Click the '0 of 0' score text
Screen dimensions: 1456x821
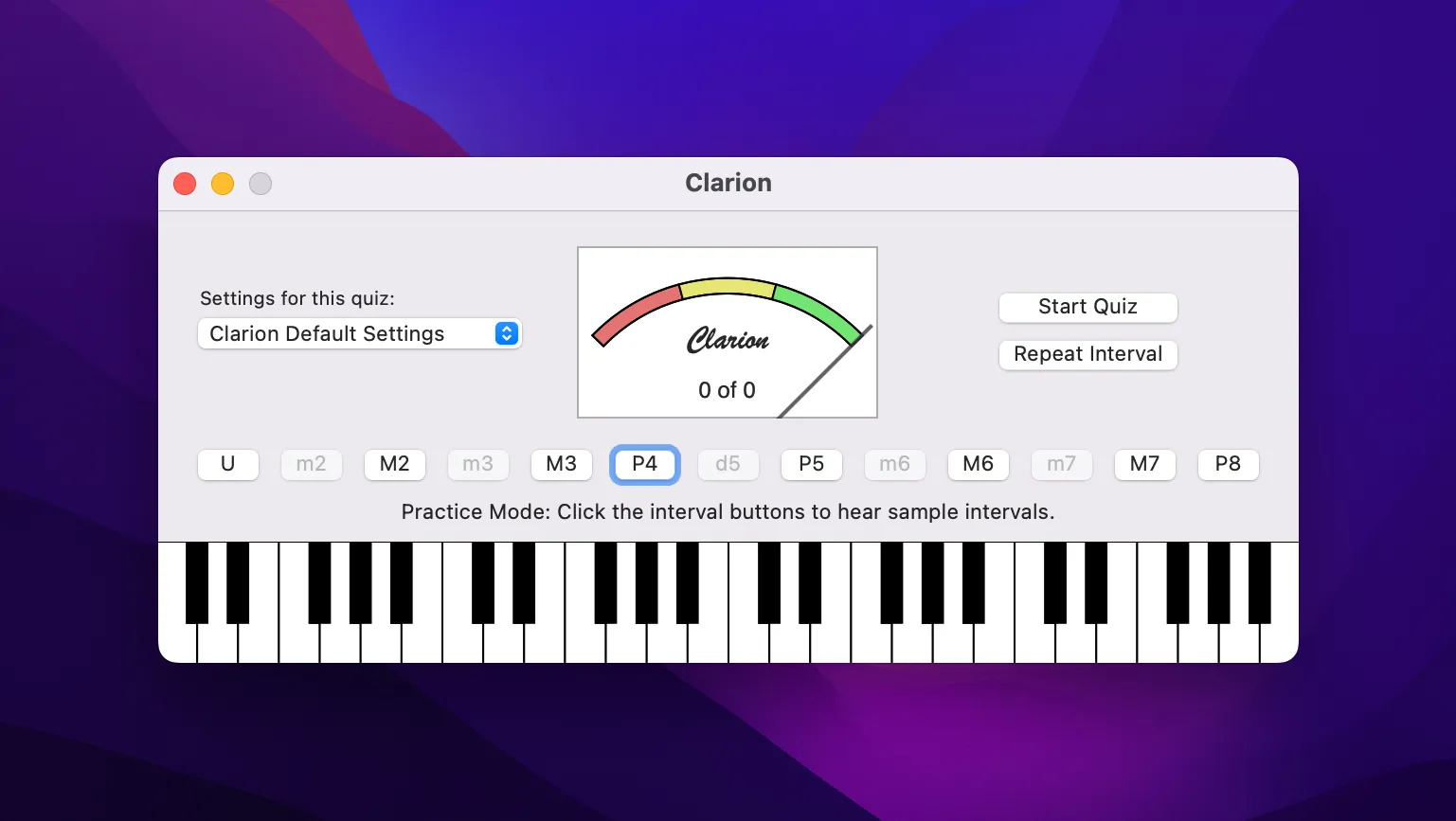click(728, 390)
